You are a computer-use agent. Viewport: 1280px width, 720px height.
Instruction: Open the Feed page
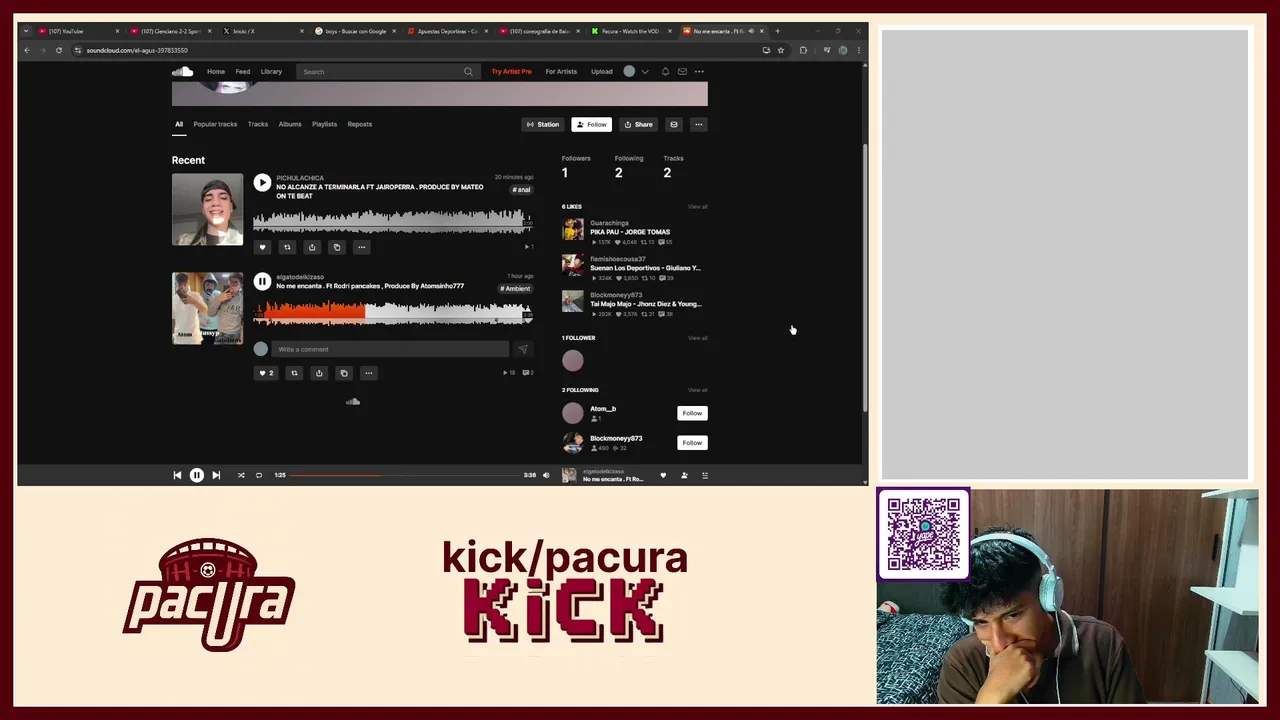243,71
